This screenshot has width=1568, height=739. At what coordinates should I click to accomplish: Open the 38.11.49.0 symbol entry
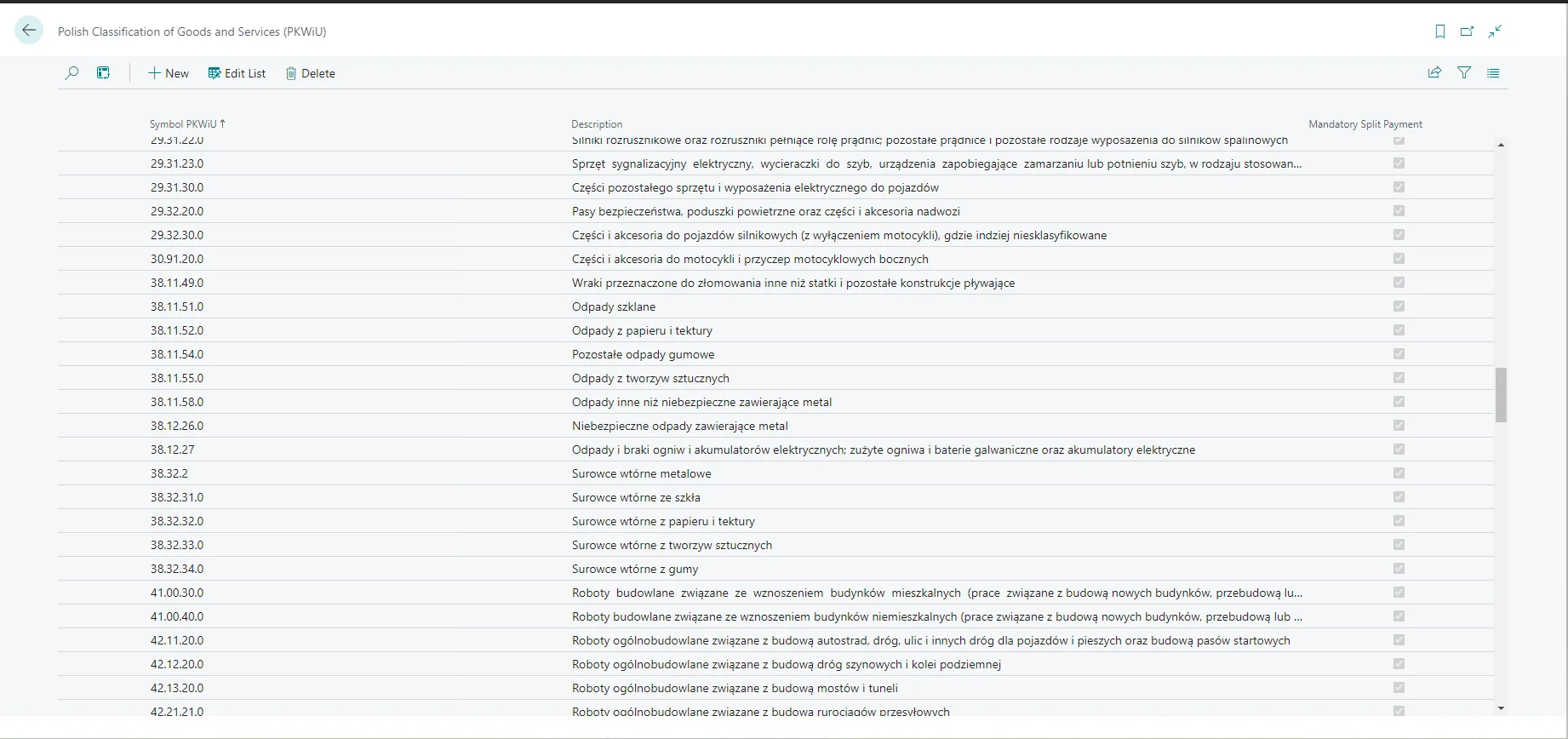click(177, 283)
